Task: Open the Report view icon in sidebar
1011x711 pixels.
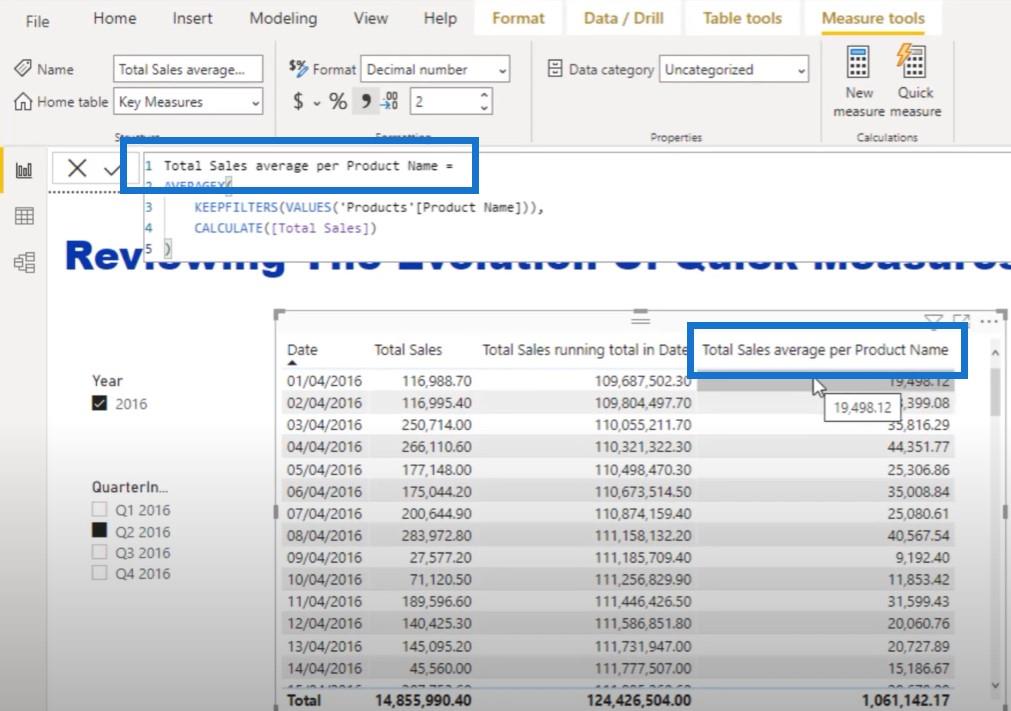Action: [24, 170]
